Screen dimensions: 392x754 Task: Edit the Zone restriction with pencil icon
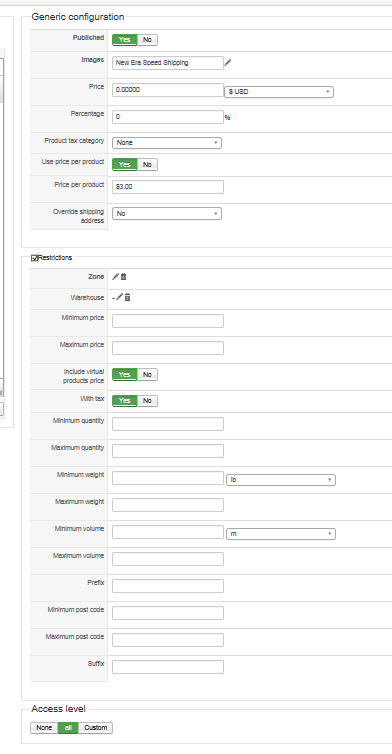point(115,276)
